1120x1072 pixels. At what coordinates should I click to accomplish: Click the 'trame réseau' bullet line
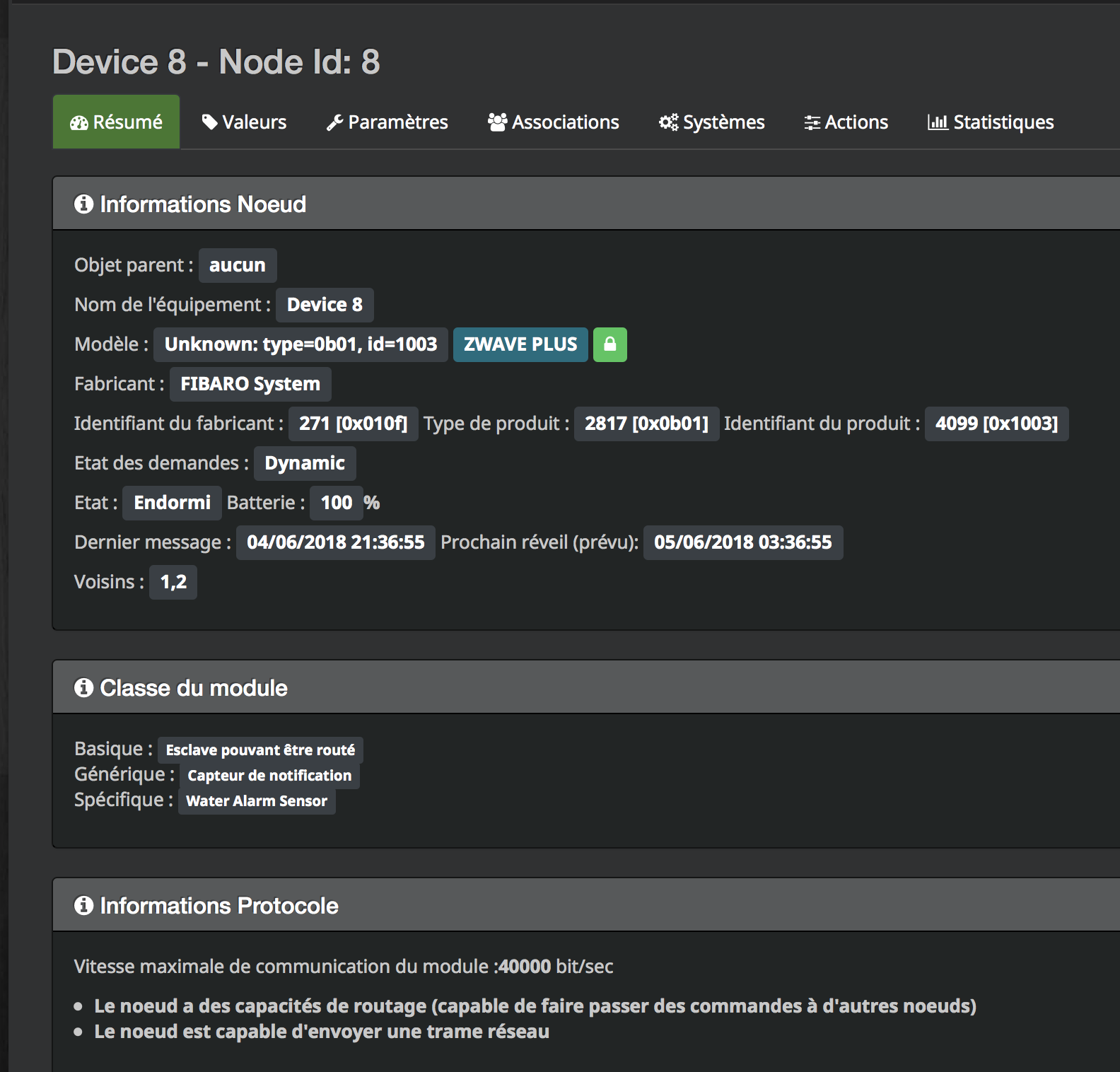(x=322, y=1031)
